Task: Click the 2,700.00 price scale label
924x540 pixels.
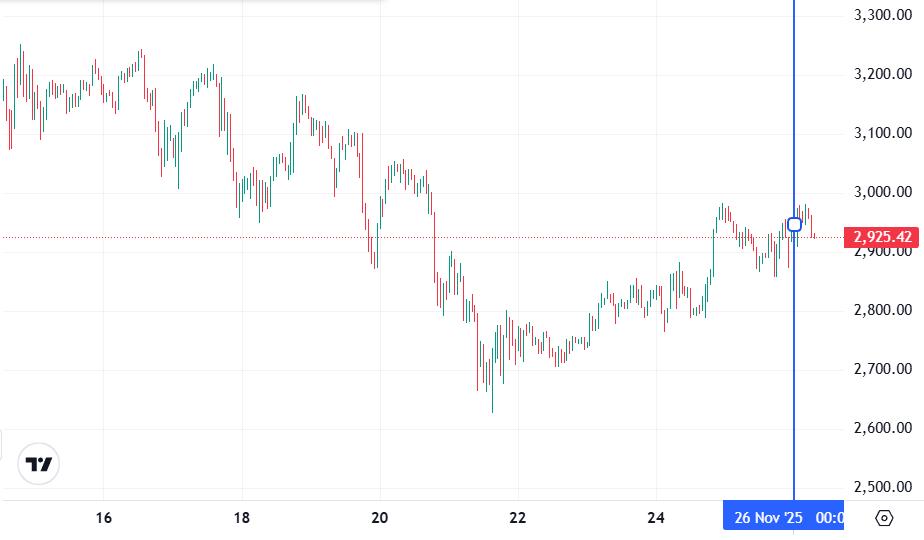Action: tap(882, 369)
